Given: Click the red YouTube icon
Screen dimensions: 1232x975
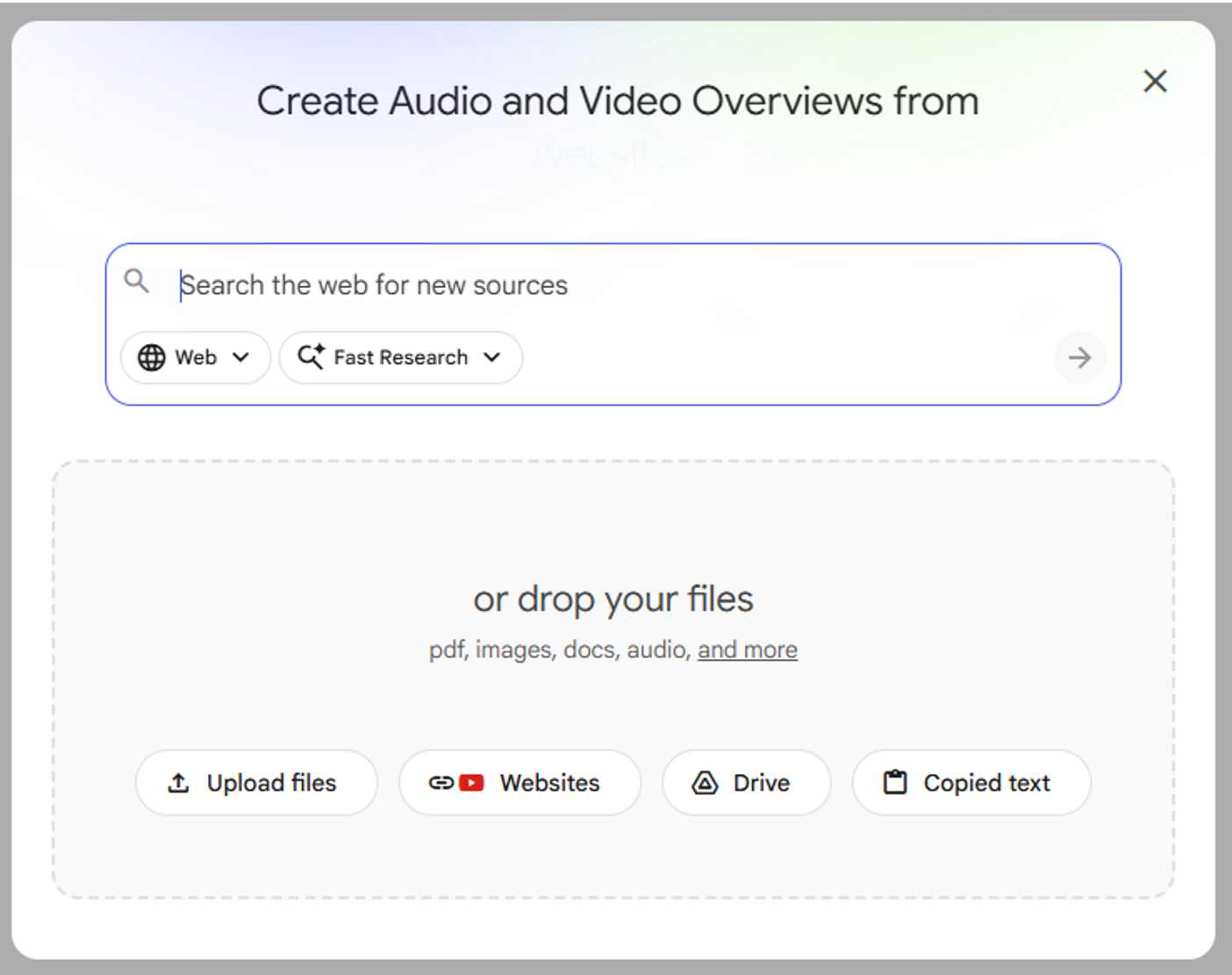Looking at the screenshot, I should pyautogui.click(x=471, y=783).
